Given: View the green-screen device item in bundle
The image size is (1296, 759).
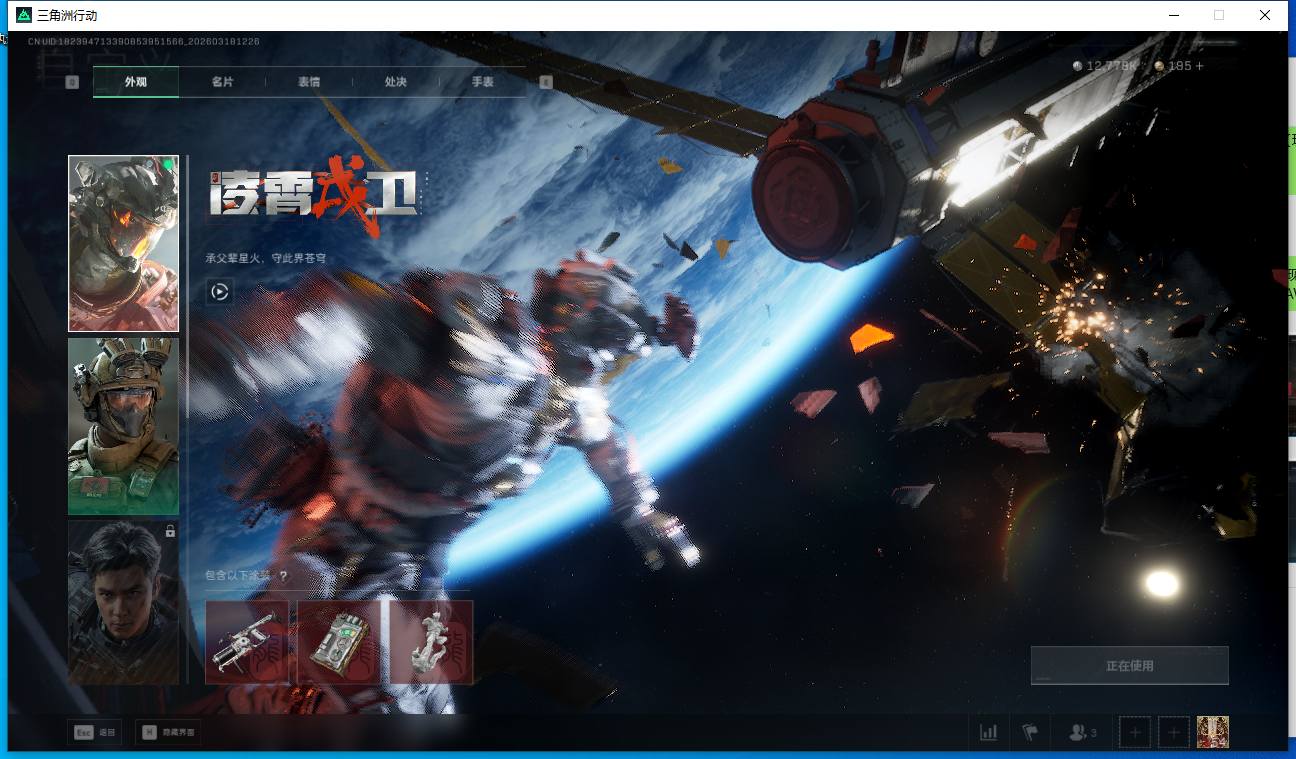Looking at the screenshot, I should [x=339, y=642].
